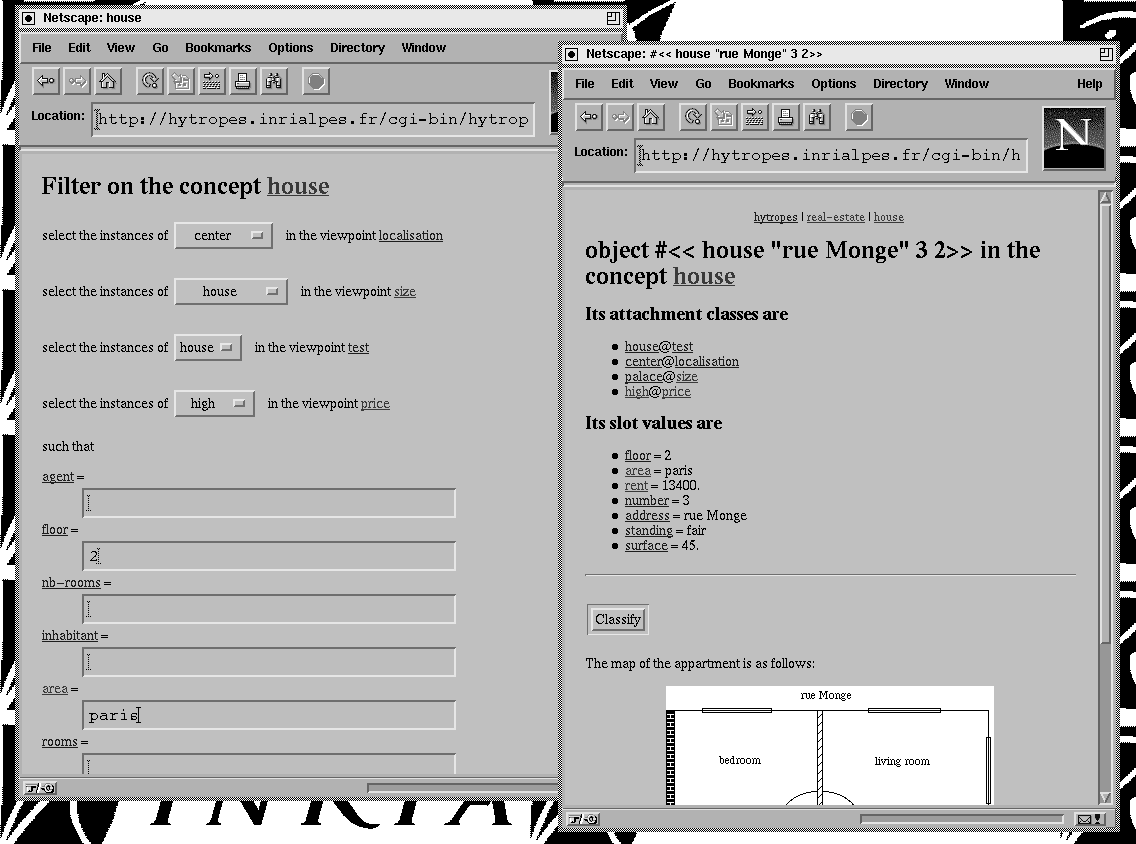Open the test viewpoint 'house' dropdown
The width and height of the screenshot is (1136, 844).
(208, 348)
